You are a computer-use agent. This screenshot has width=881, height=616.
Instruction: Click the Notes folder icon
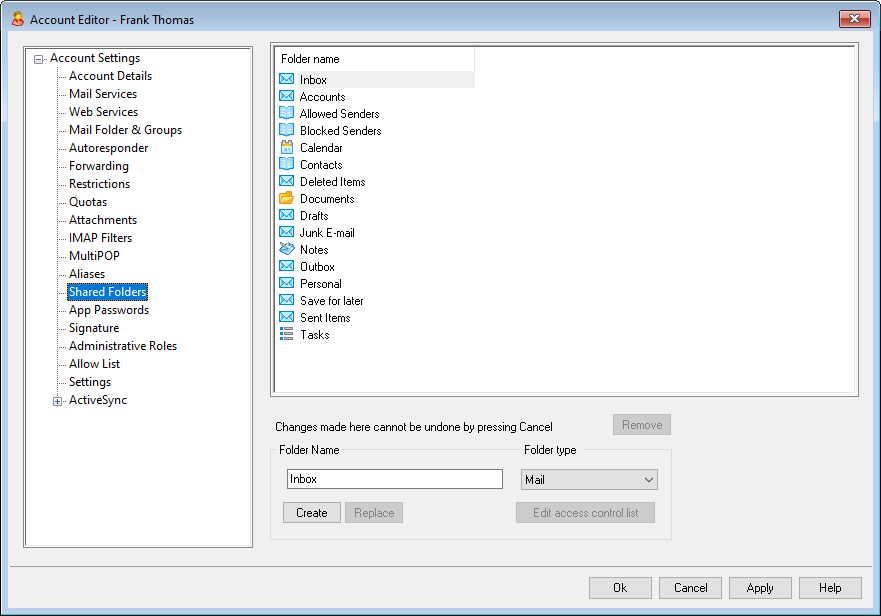[287, 250]
